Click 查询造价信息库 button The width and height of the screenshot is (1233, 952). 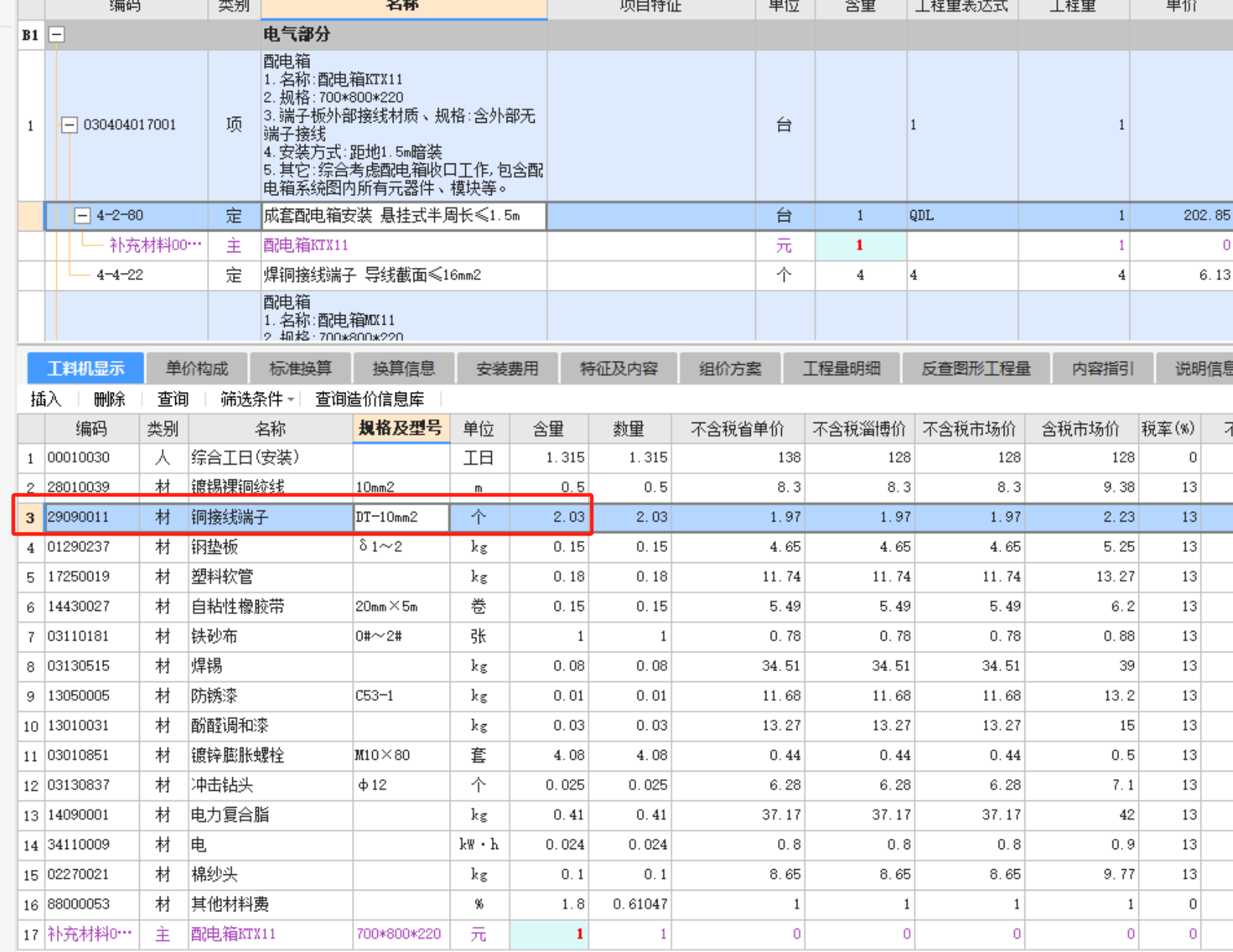pyautogui.click(x=369, y=399)
